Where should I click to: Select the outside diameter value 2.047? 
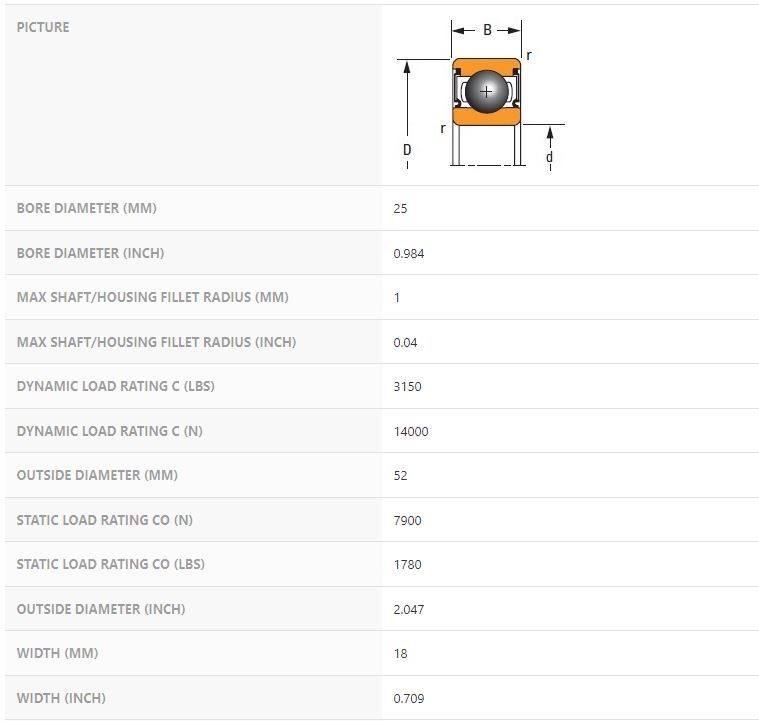(x=409, y=609)
